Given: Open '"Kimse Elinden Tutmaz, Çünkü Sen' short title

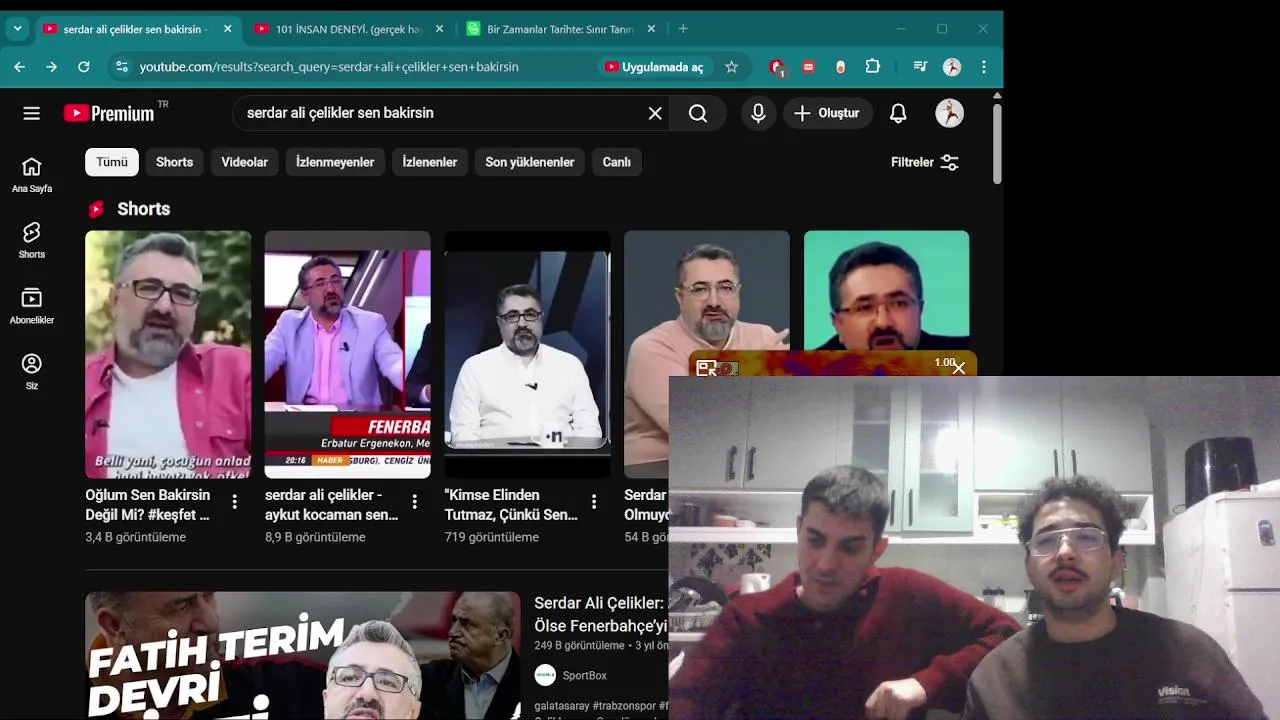Looking at the screenshot, I should coord(511,505).
